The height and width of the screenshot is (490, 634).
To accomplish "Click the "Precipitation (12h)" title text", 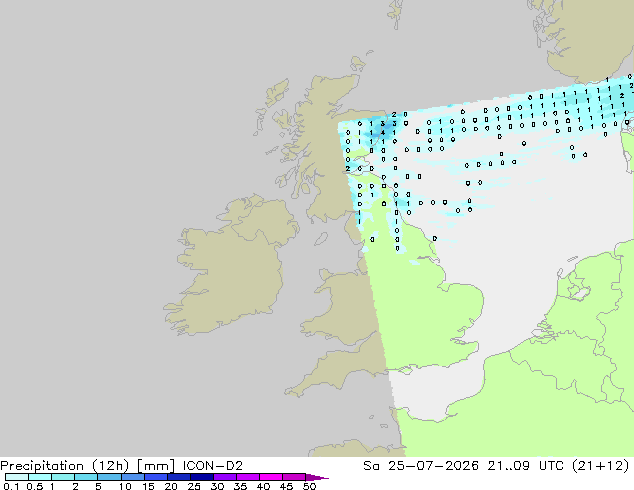I will click(x=65, y=466).
